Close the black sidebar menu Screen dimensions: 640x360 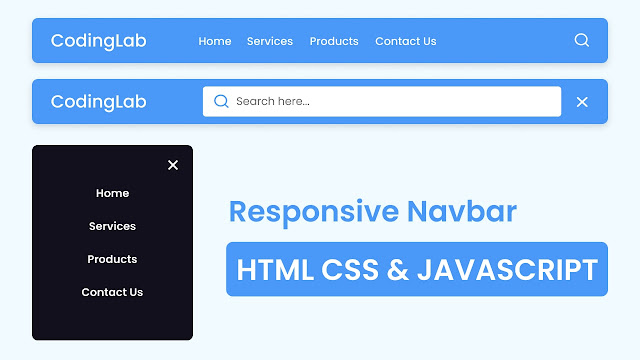pyautogui.click(x=173, y=165)
